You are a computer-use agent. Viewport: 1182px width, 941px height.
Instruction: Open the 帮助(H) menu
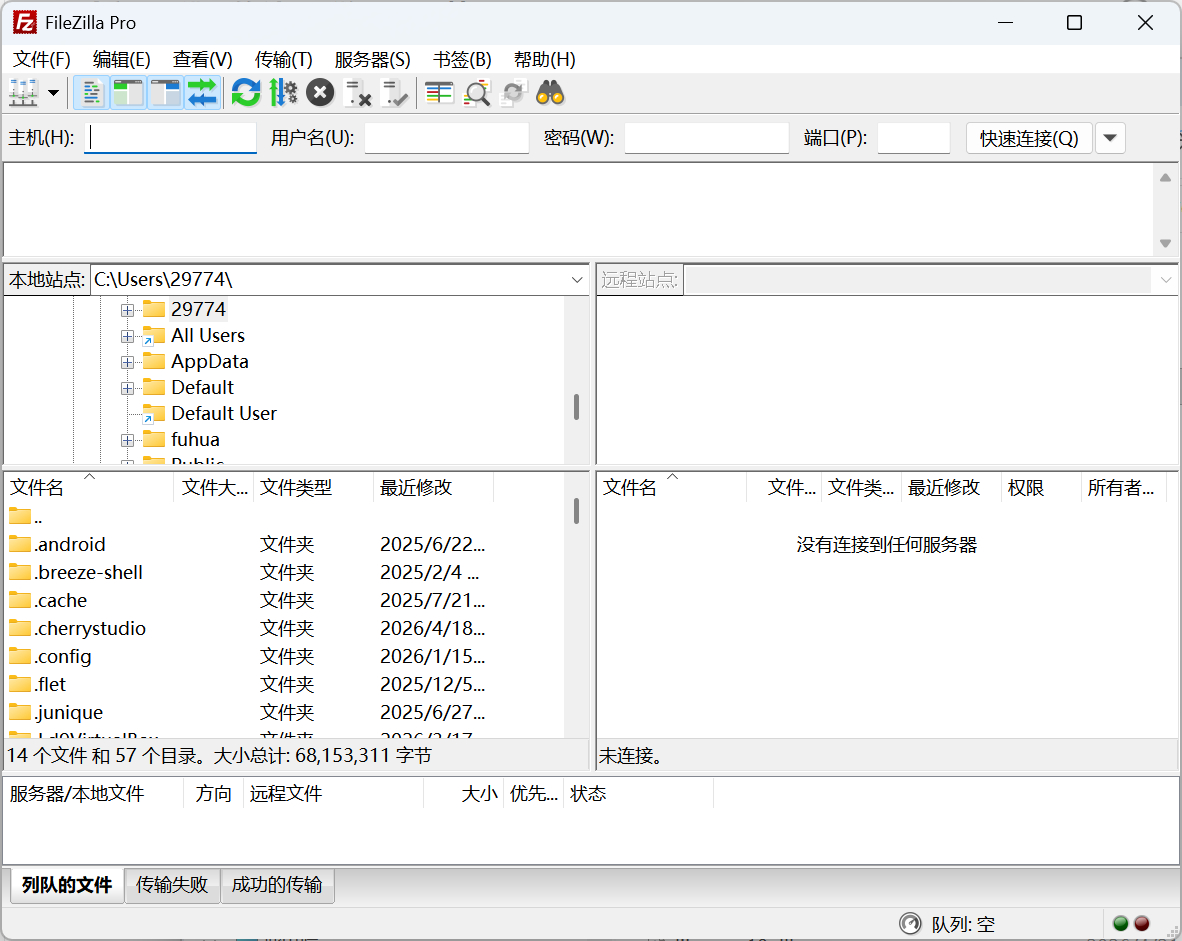click(544, 60)
